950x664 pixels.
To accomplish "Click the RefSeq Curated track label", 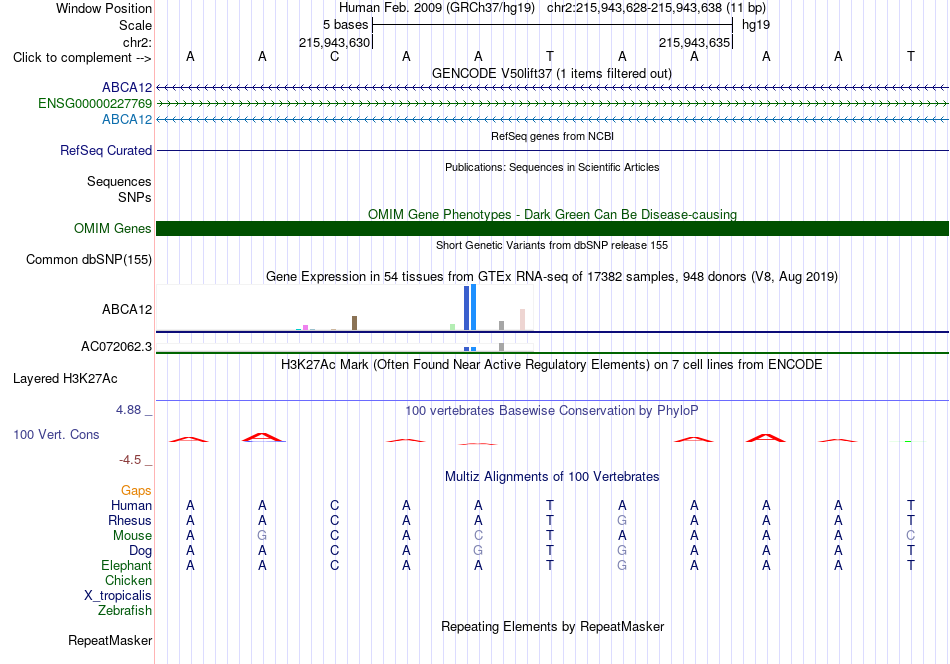I will pos(105,150).
